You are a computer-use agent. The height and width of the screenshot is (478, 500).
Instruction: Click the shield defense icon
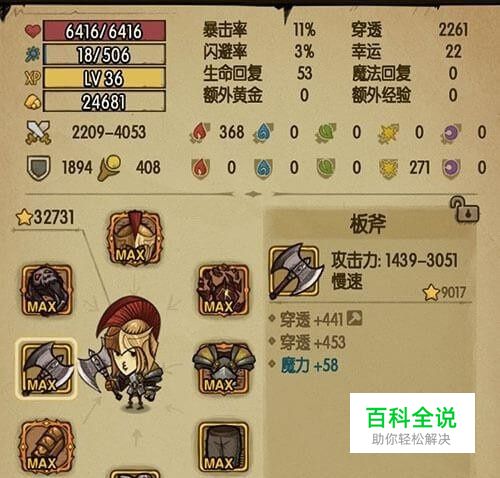point(38,168)
